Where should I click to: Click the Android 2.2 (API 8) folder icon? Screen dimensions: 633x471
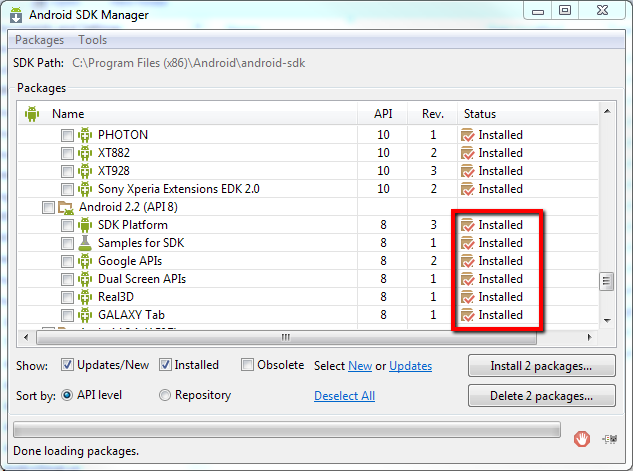point(66,207)
